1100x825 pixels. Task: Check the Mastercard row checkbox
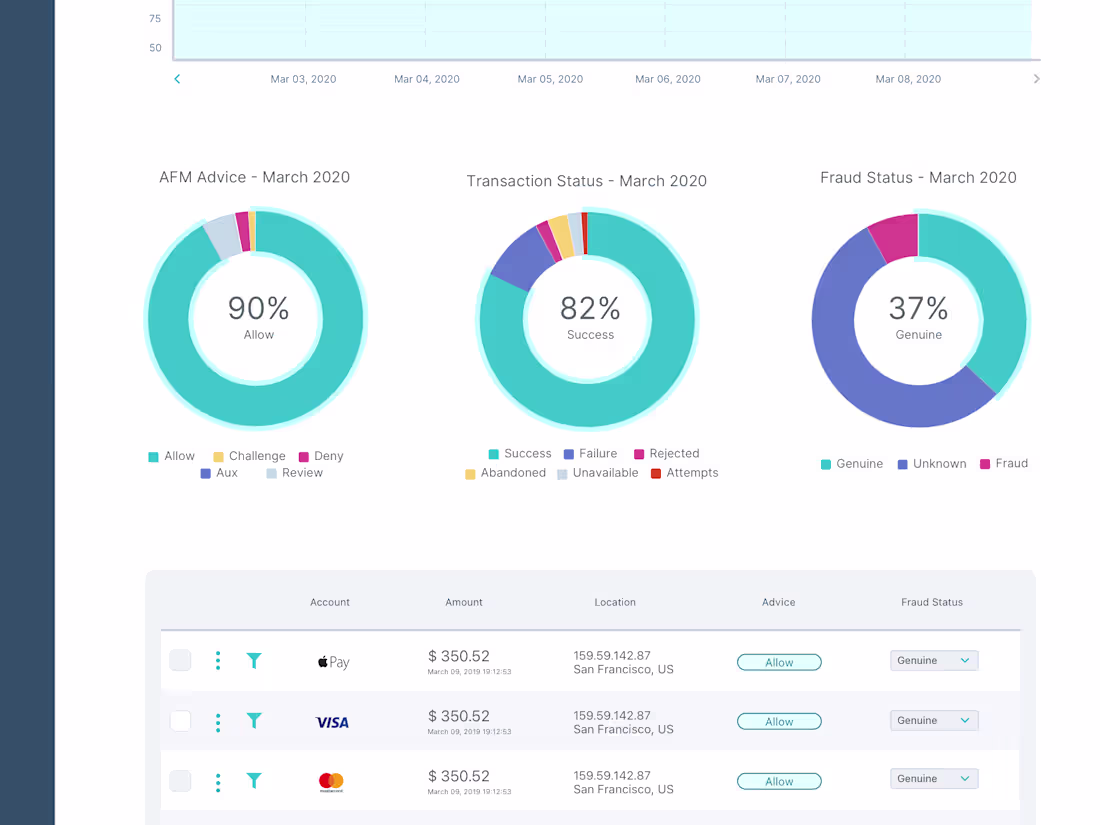(180, 780)
